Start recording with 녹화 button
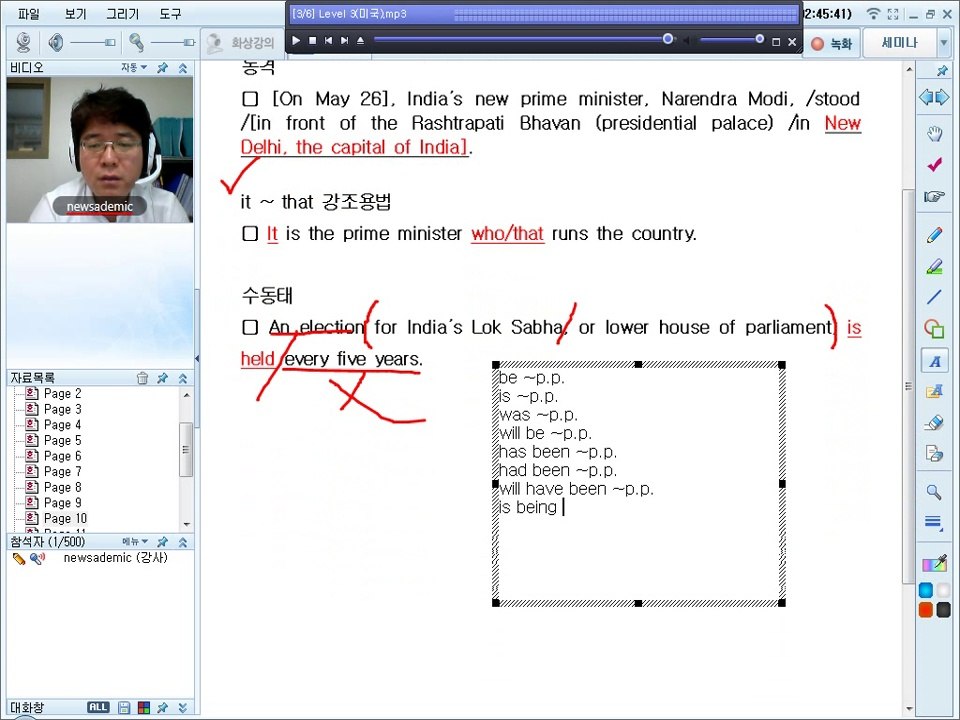Image resolution: width=960 pixels, height=720 pixels. pyautogui.click(x=832, y=43)
